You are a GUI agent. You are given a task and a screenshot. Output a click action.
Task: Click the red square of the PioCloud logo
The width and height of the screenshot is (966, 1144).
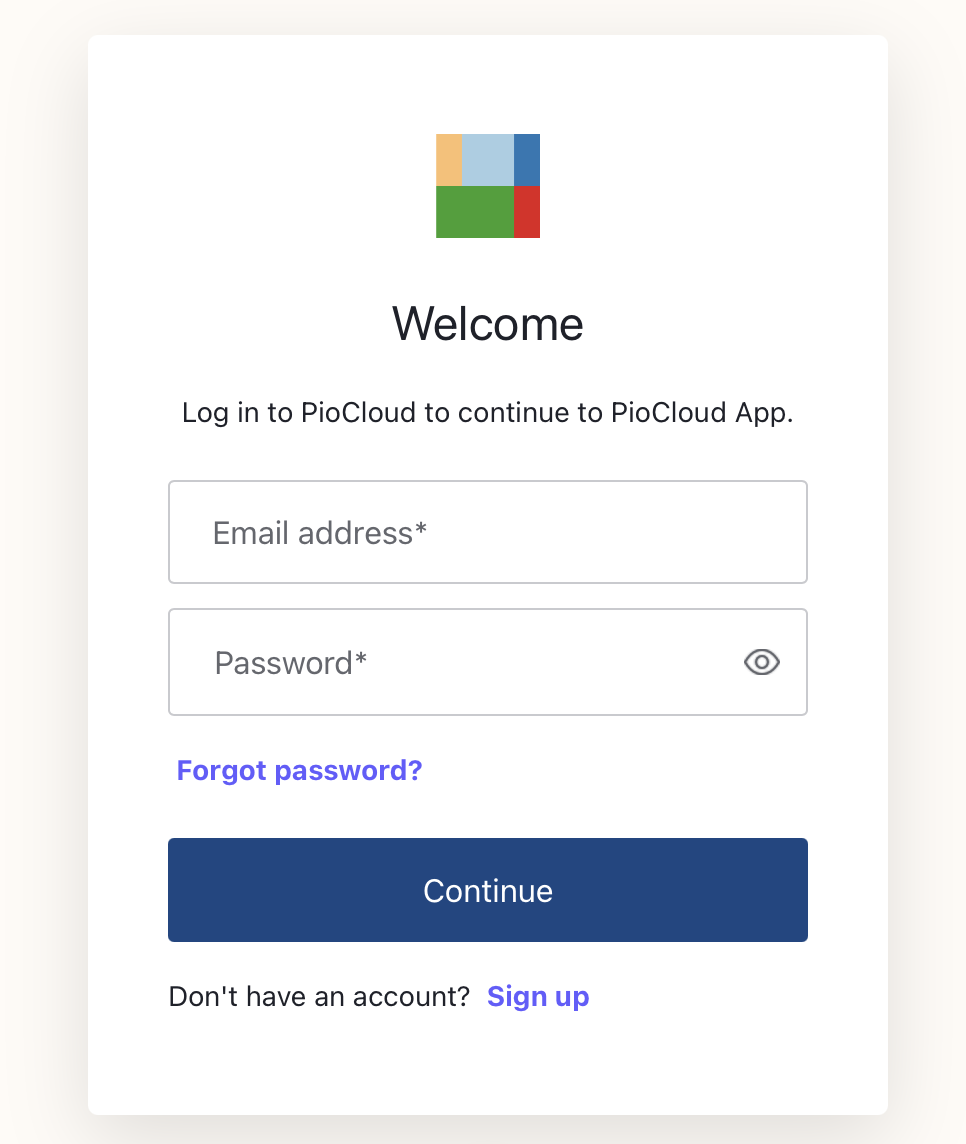(x=528, y=211)
